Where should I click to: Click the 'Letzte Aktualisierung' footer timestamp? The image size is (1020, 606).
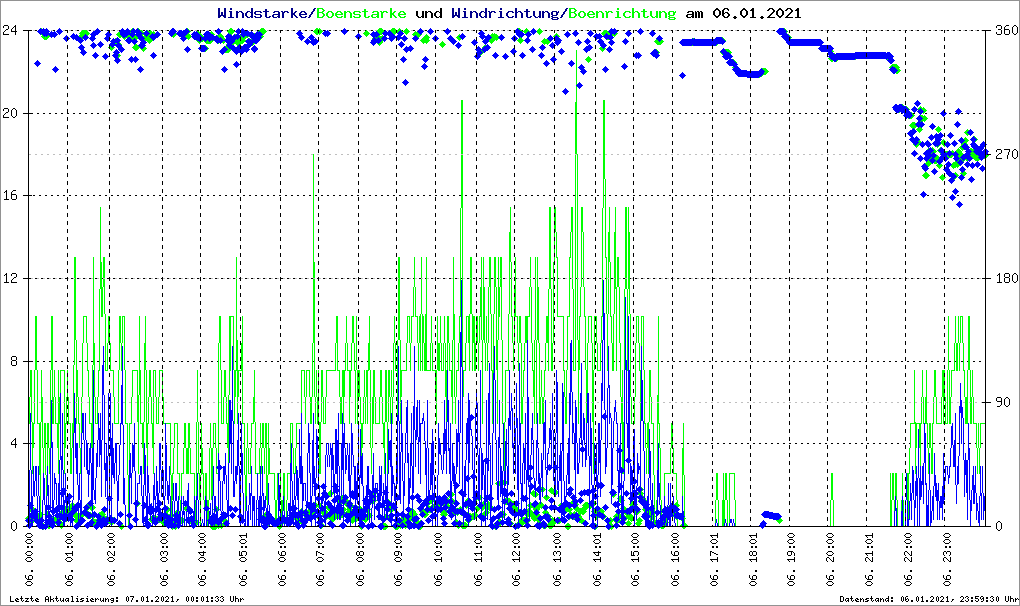click(x=125, y=599)
